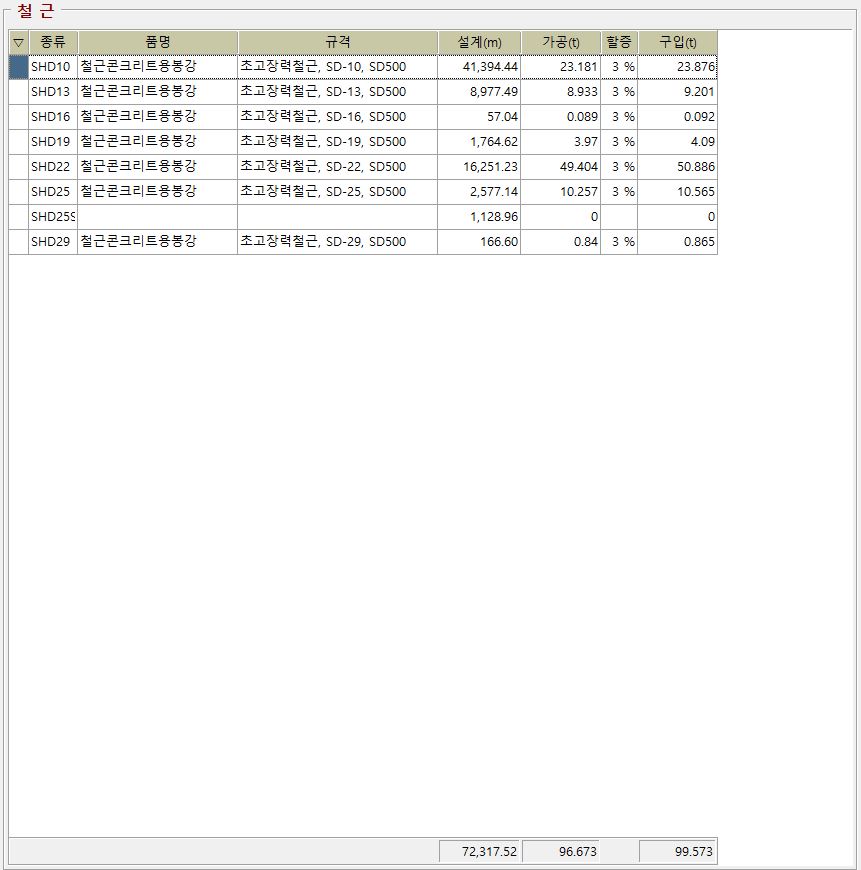The height and width of the screenshot is (870, 861).
Task: Click the 품명 column header
Action: pos(158,43)
